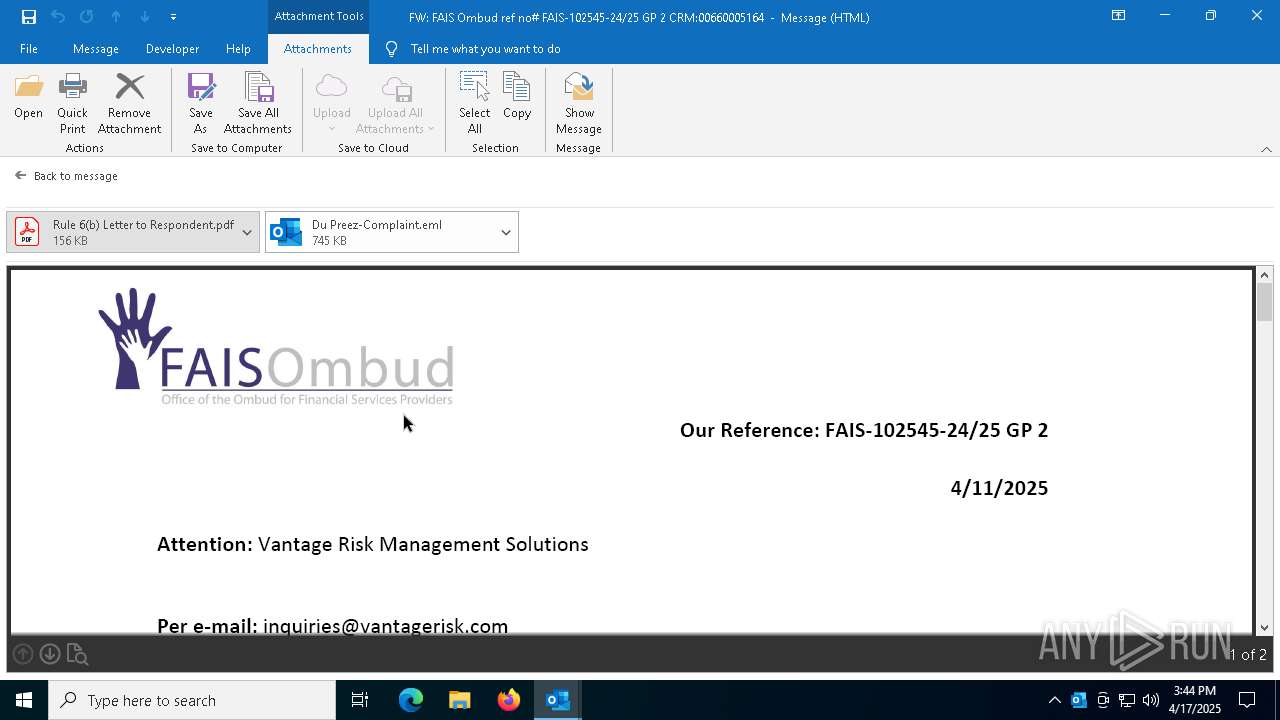
Task: Open Windows Start menu
Action: (24, 700)
